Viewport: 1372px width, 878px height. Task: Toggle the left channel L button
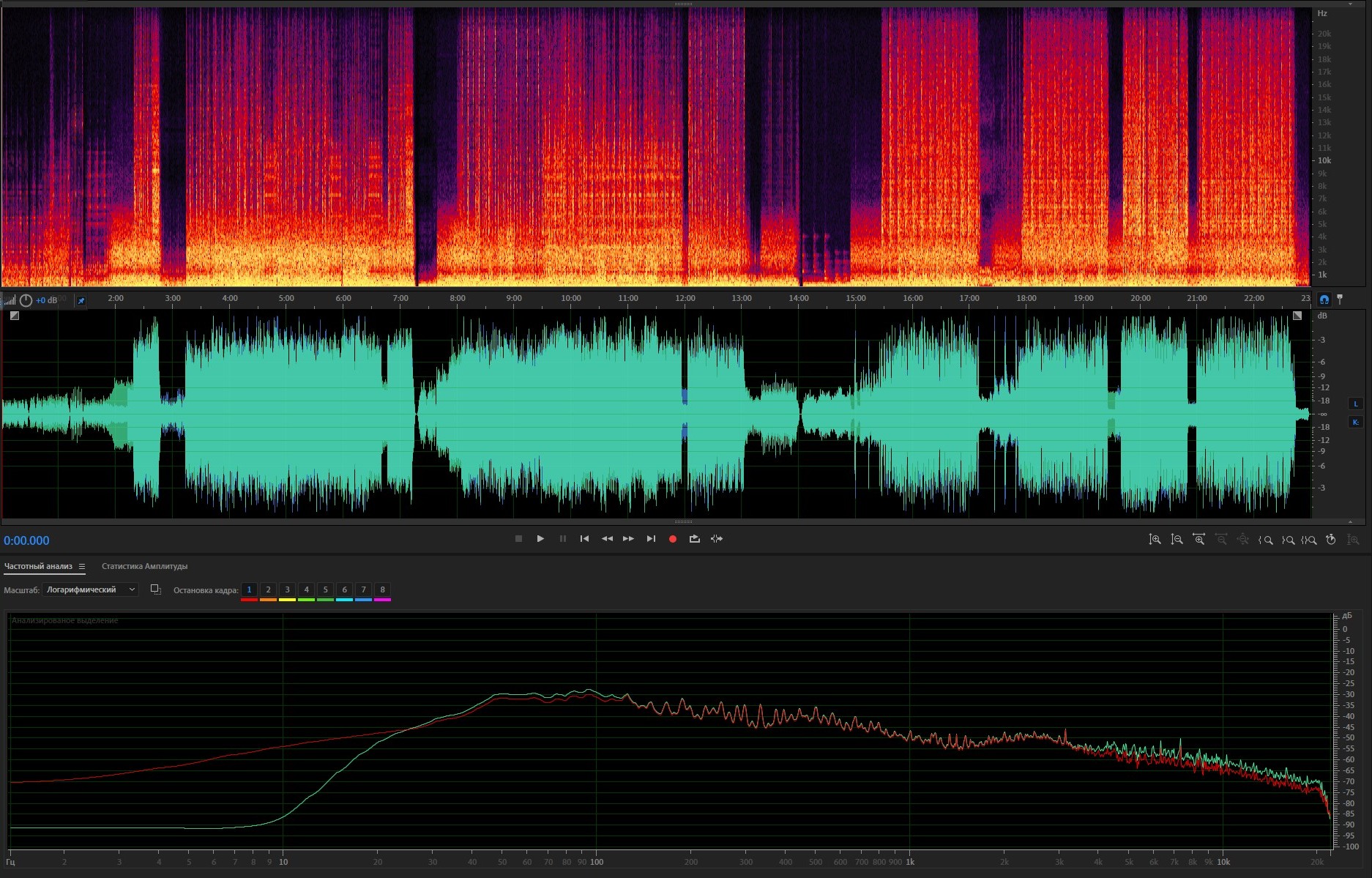(1355, 403)
